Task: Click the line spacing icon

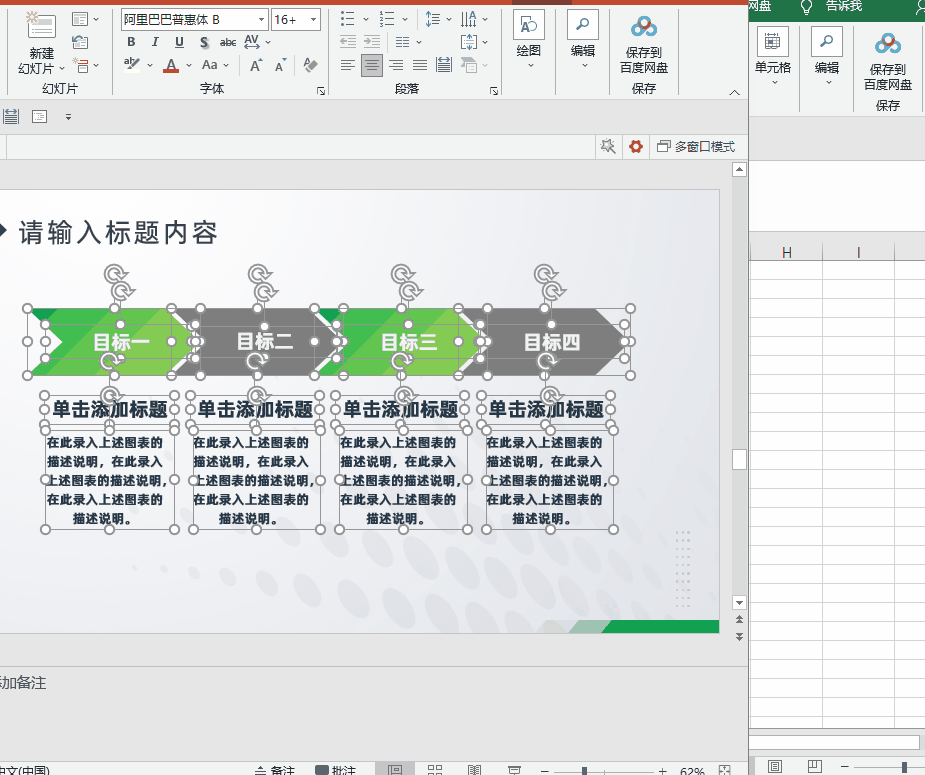Action: pos(432,19)
